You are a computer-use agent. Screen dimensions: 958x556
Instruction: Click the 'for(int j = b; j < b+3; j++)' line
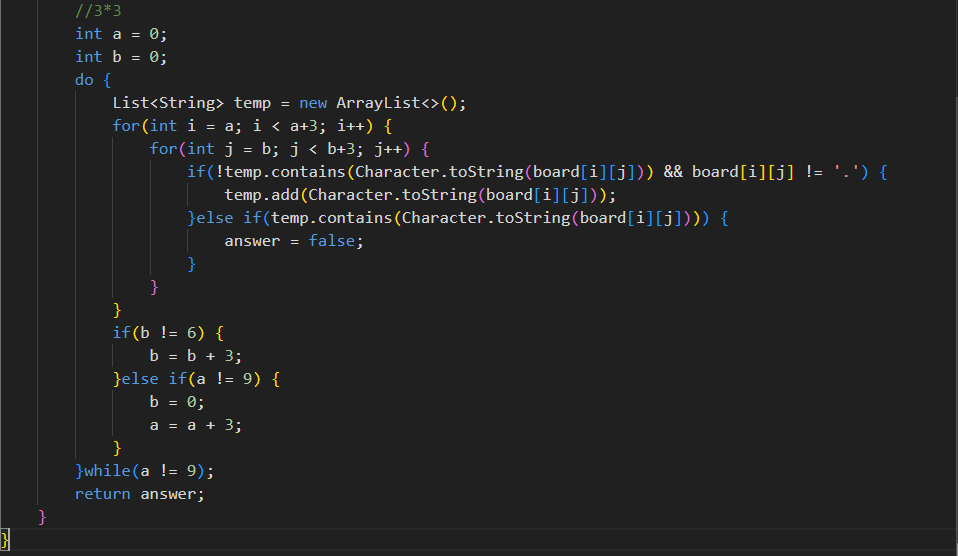tap(290, 149)
